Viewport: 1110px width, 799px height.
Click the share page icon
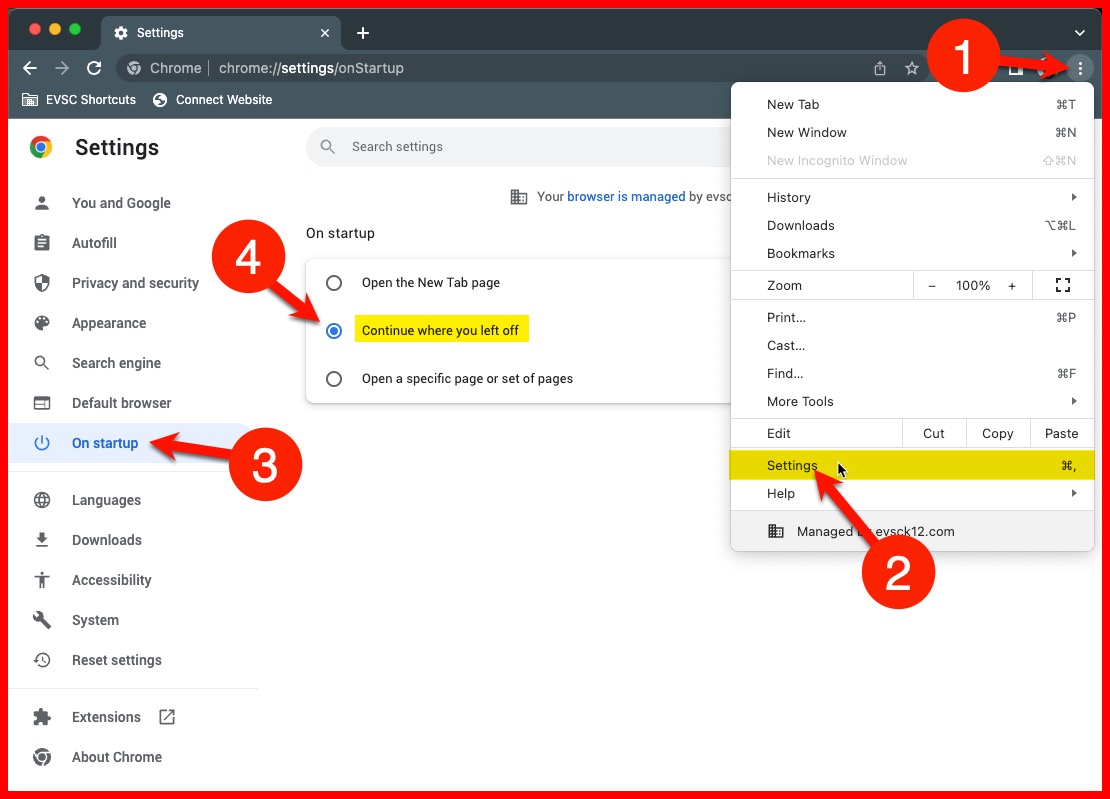pos(880,68)
